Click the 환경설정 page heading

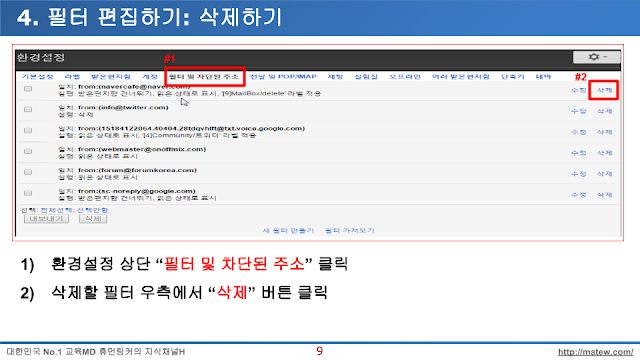41,58
